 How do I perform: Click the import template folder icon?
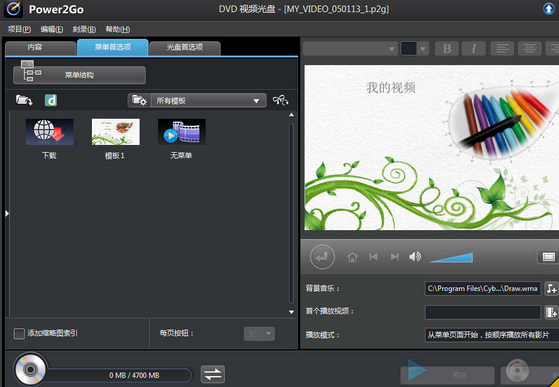tap(24, 100)
